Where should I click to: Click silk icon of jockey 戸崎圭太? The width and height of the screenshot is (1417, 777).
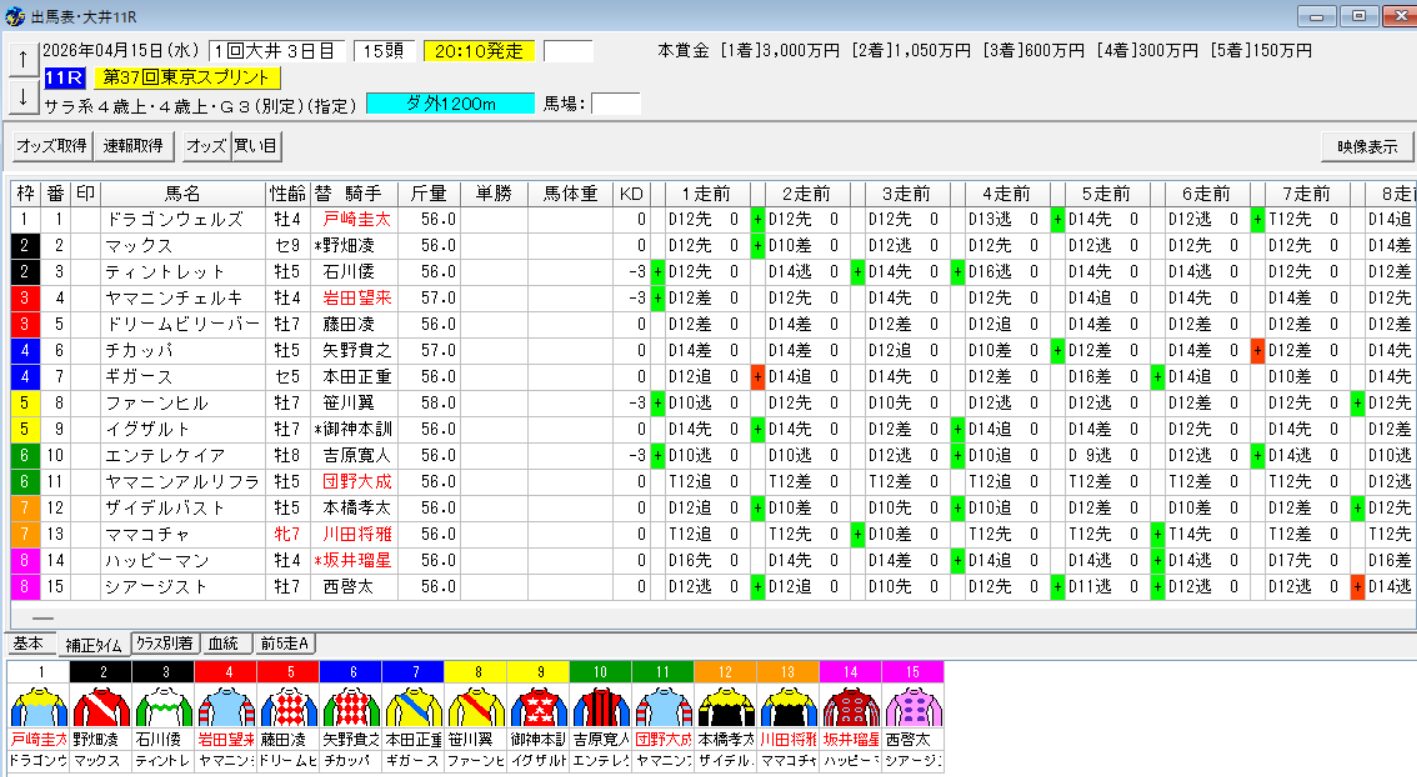point(38,709)
